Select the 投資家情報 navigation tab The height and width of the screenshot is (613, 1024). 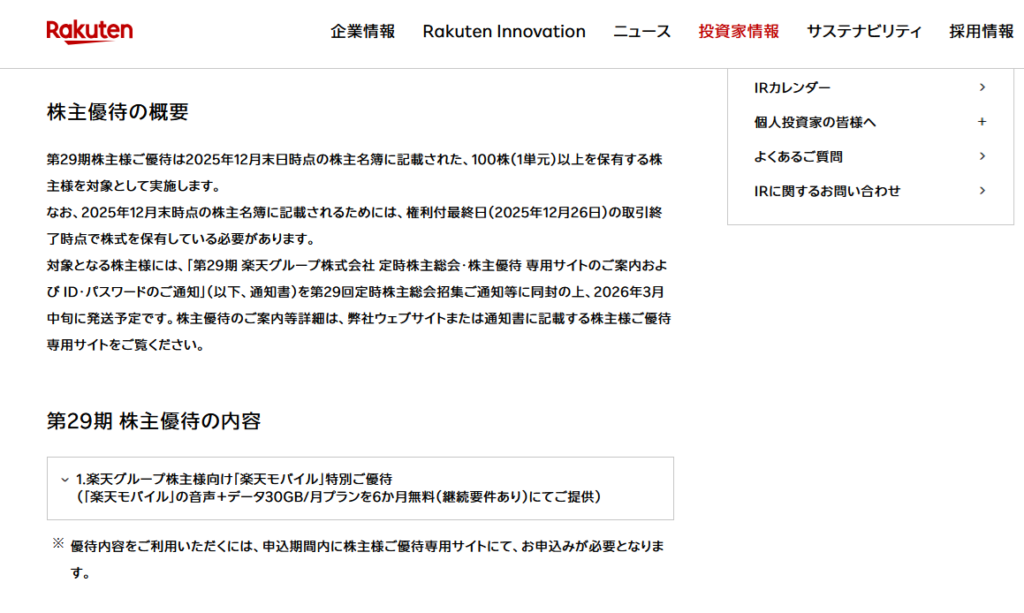click(738, 31)
